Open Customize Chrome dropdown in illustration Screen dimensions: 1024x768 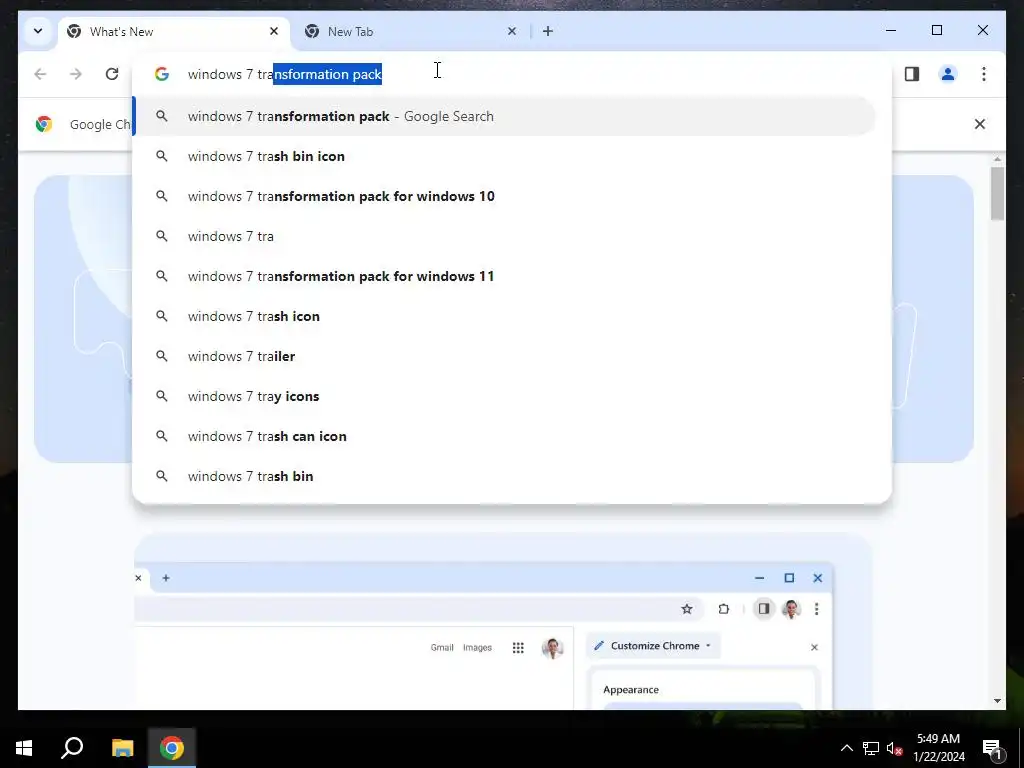(x=653, y=646)
